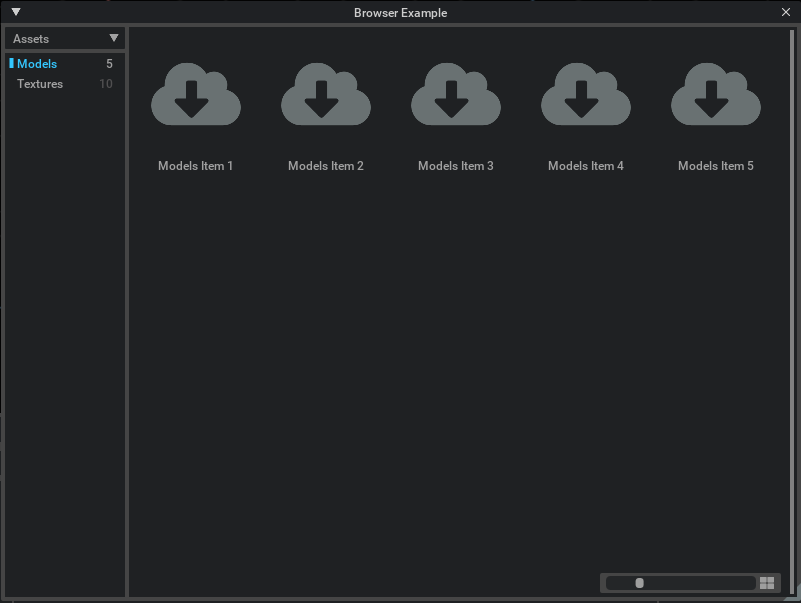The width and height of the screenshot is (801, 603).
Task: Download Models Item 4 via its cloud icon
Action: pyautogui.click(x=586, y=95)
